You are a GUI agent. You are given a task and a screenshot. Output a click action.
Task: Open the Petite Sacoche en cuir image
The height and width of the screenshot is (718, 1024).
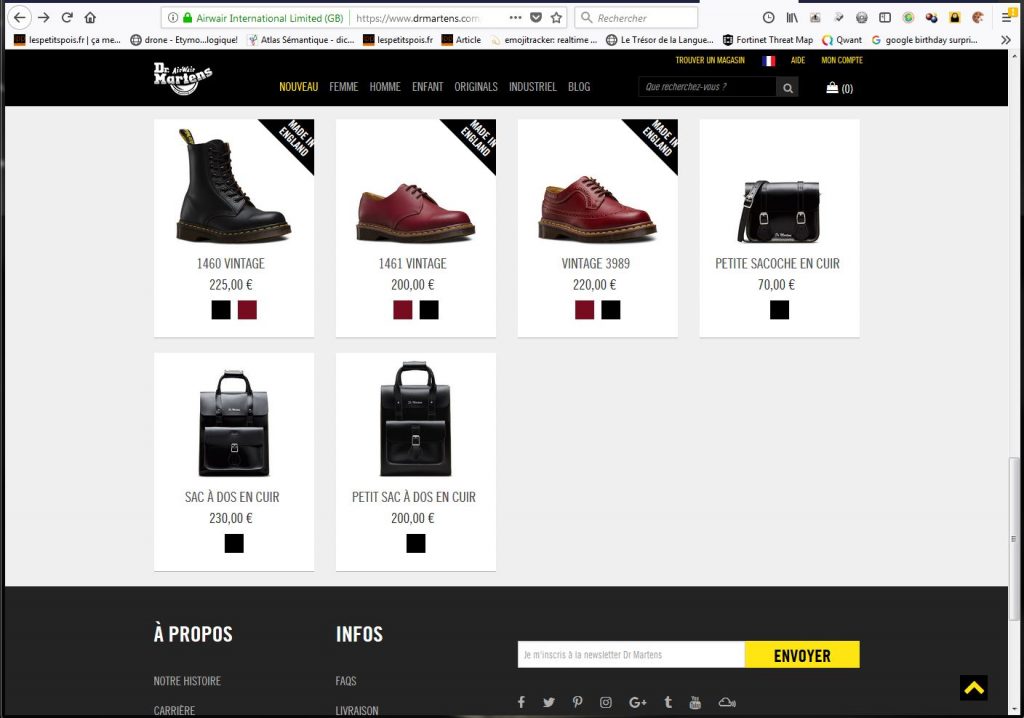tap(778, 212)
